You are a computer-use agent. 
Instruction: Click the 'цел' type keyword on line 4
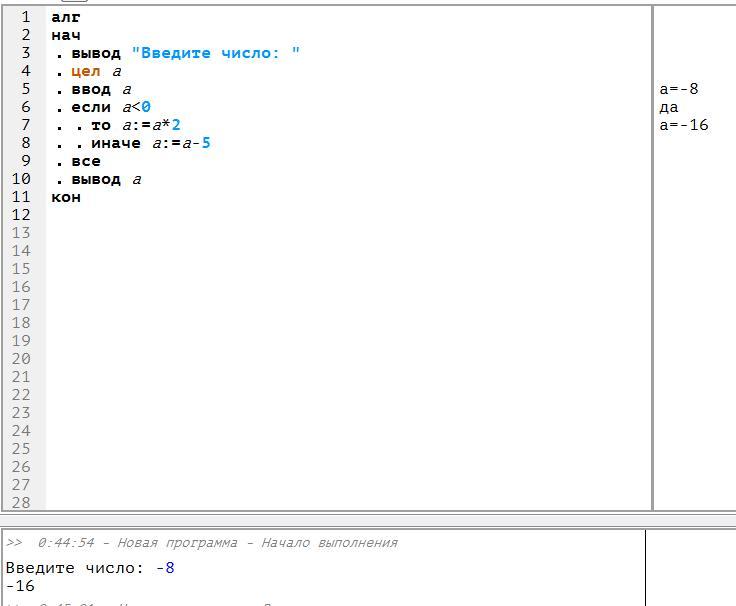[86, 71]
